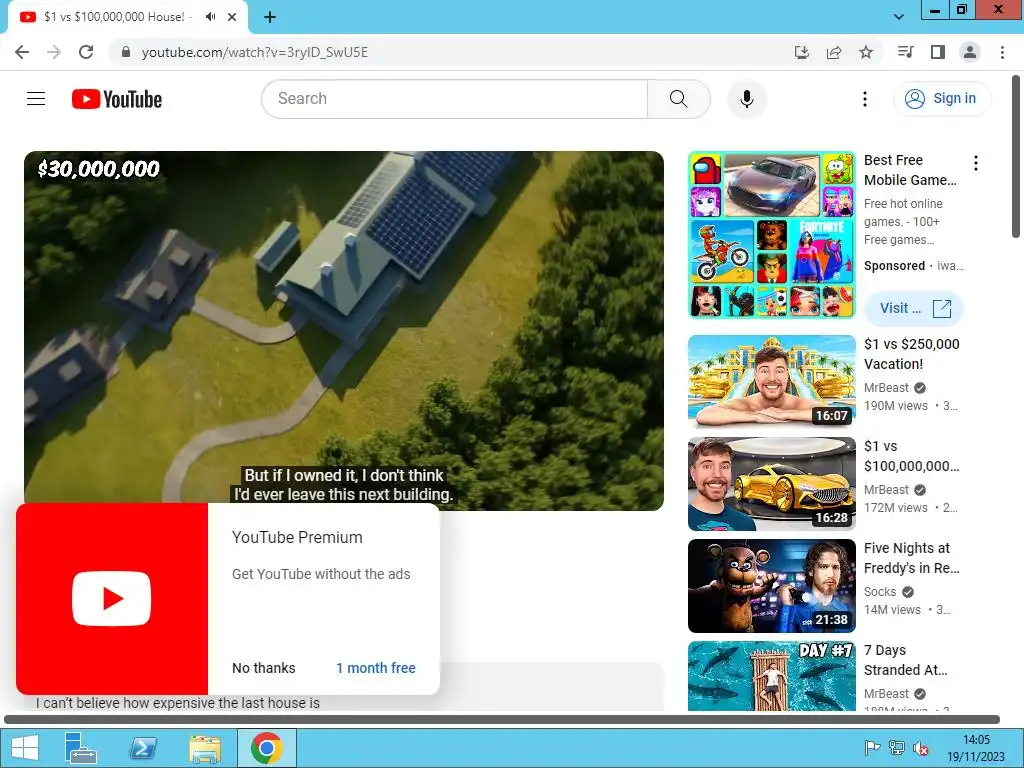This screenshot has height=768, width=1024.
Task: Open Chrome's three-dot menu
Action: [x=1002, y=52]
